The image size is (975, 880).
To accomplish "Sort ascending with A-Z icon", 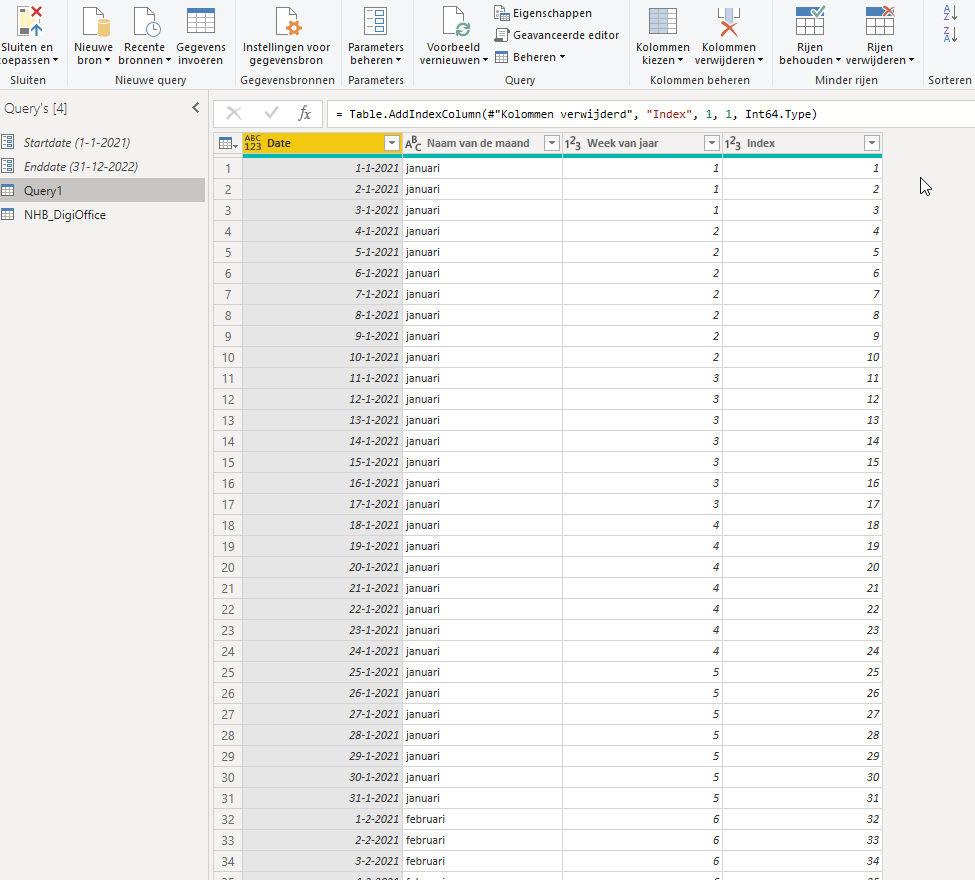I will tap(950, 12).
